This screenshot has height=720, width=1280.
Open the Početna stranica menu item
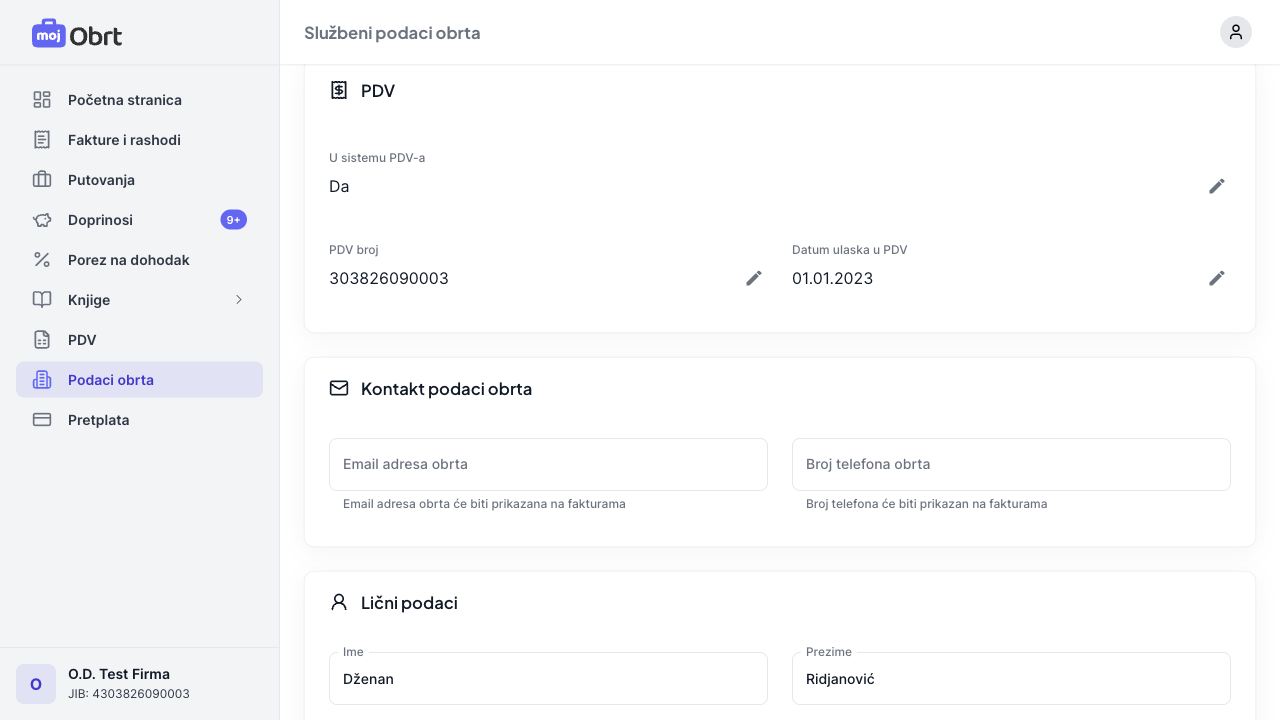(x=124, y=100)
